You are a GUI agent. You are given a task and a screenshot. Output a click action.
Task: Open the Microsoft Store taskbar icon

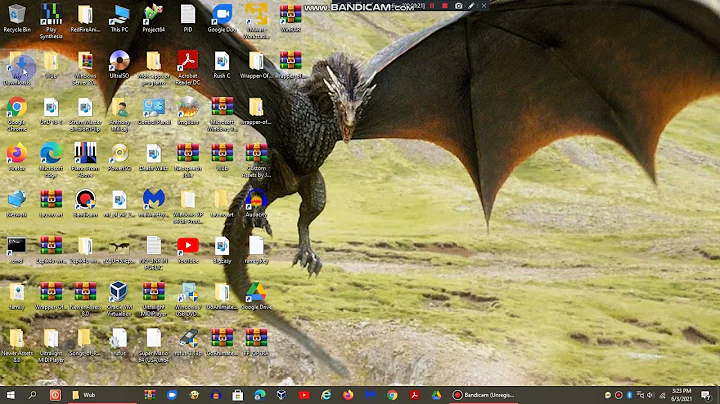pos(237,395)
